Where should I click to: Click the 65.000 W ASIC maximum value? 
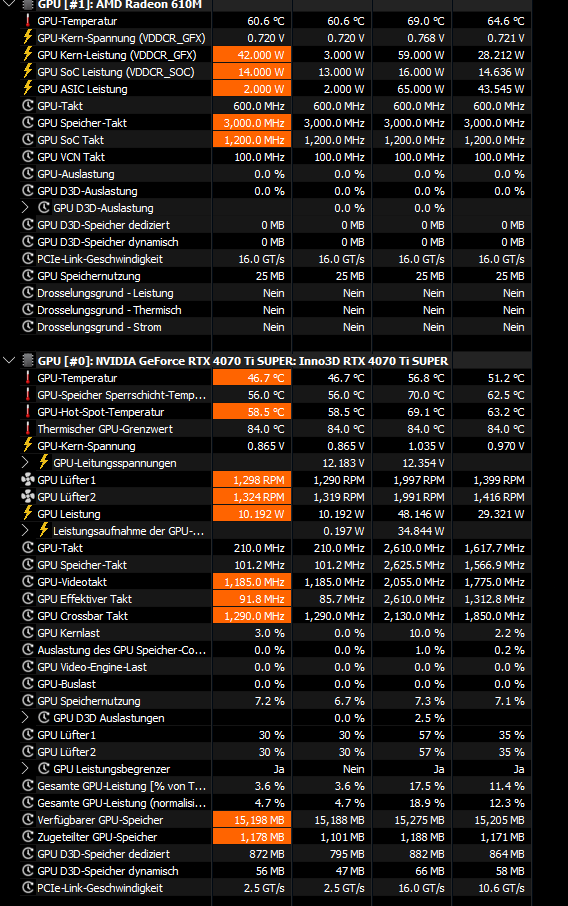pos(422,88)
